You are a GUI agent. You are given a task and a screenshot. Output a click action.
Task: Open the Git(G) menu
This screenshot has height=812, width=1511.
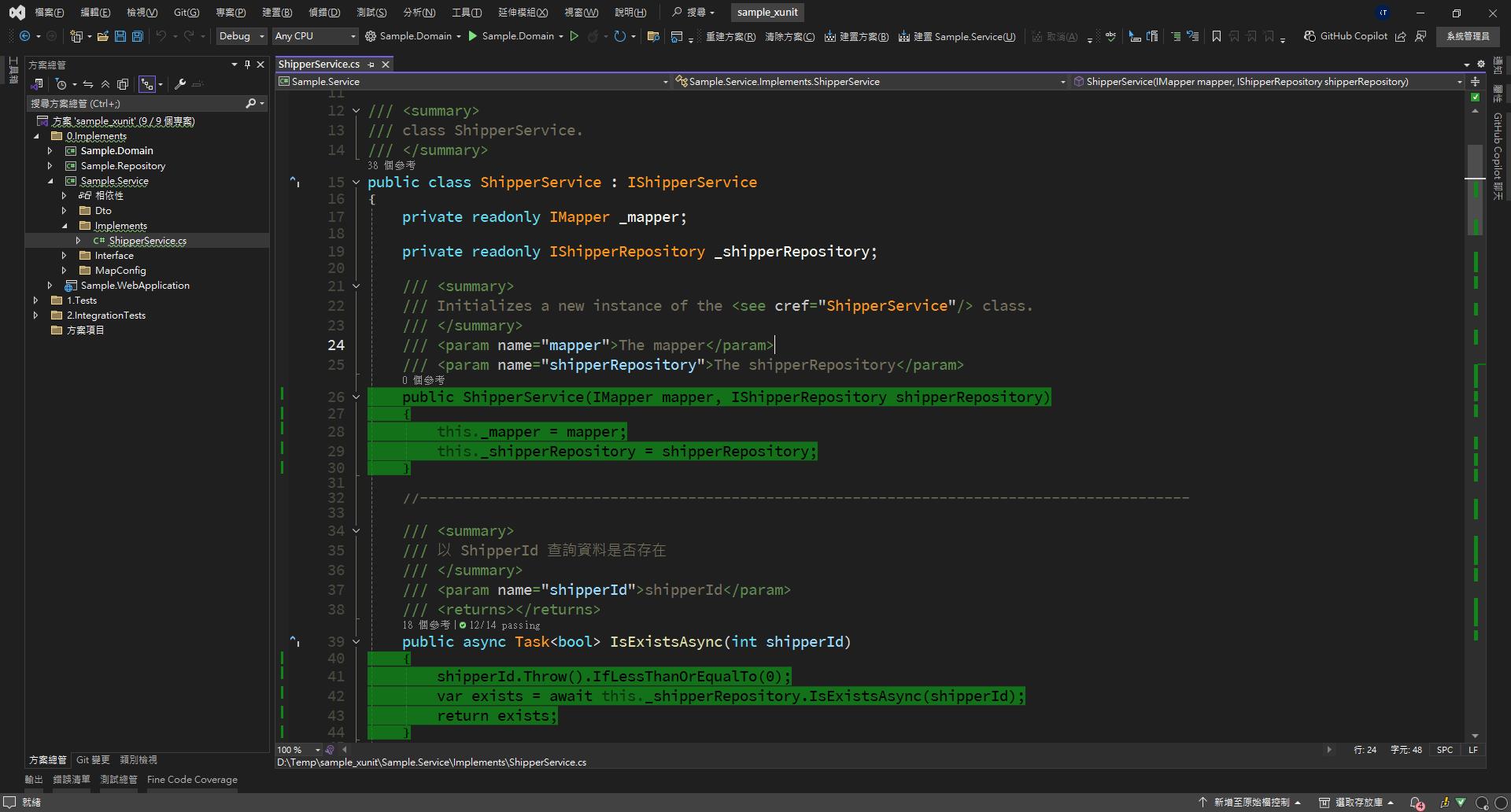pyautogui.click(x=187, y=13)
